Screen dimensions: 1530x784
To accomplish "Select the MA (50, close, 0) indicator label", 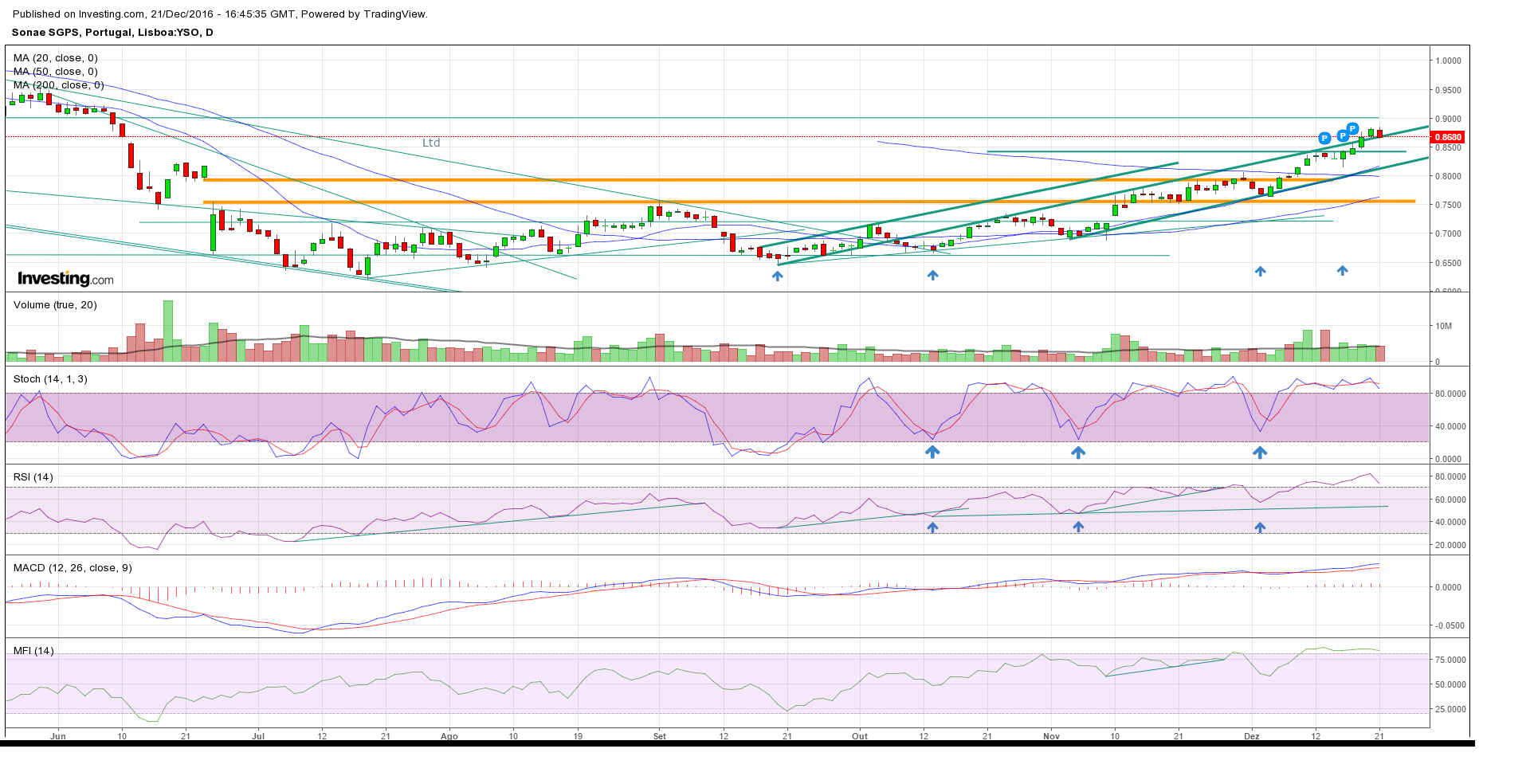I will pyautogui.click(x=56, y=72).
